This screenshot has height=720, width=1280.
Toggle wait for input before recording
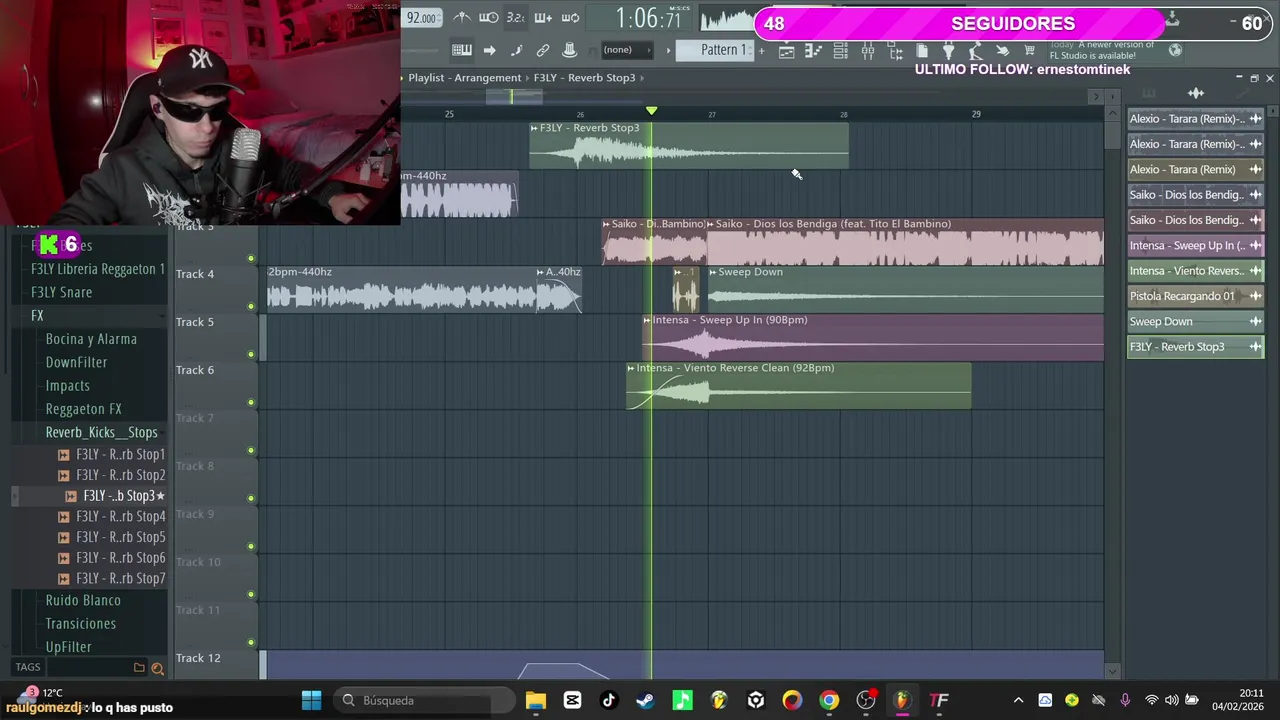(x=489, y=18)
